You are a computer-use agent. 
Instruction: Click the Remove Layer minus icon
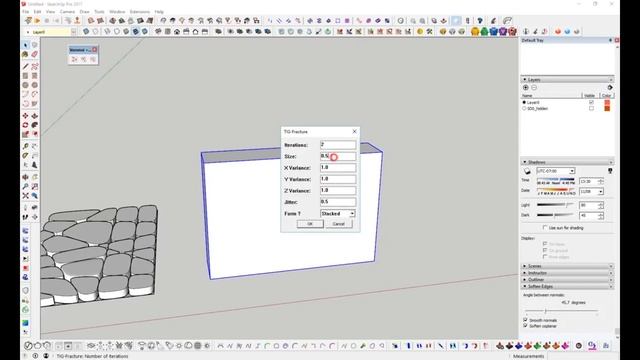(x=534, y=88)
